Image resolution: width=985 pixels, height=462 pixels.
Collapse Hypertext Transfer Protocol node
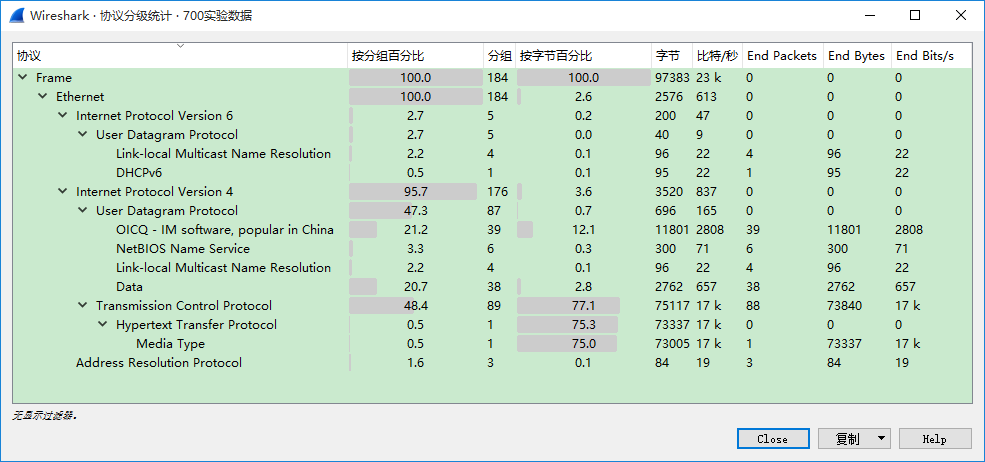click(103, 324)
